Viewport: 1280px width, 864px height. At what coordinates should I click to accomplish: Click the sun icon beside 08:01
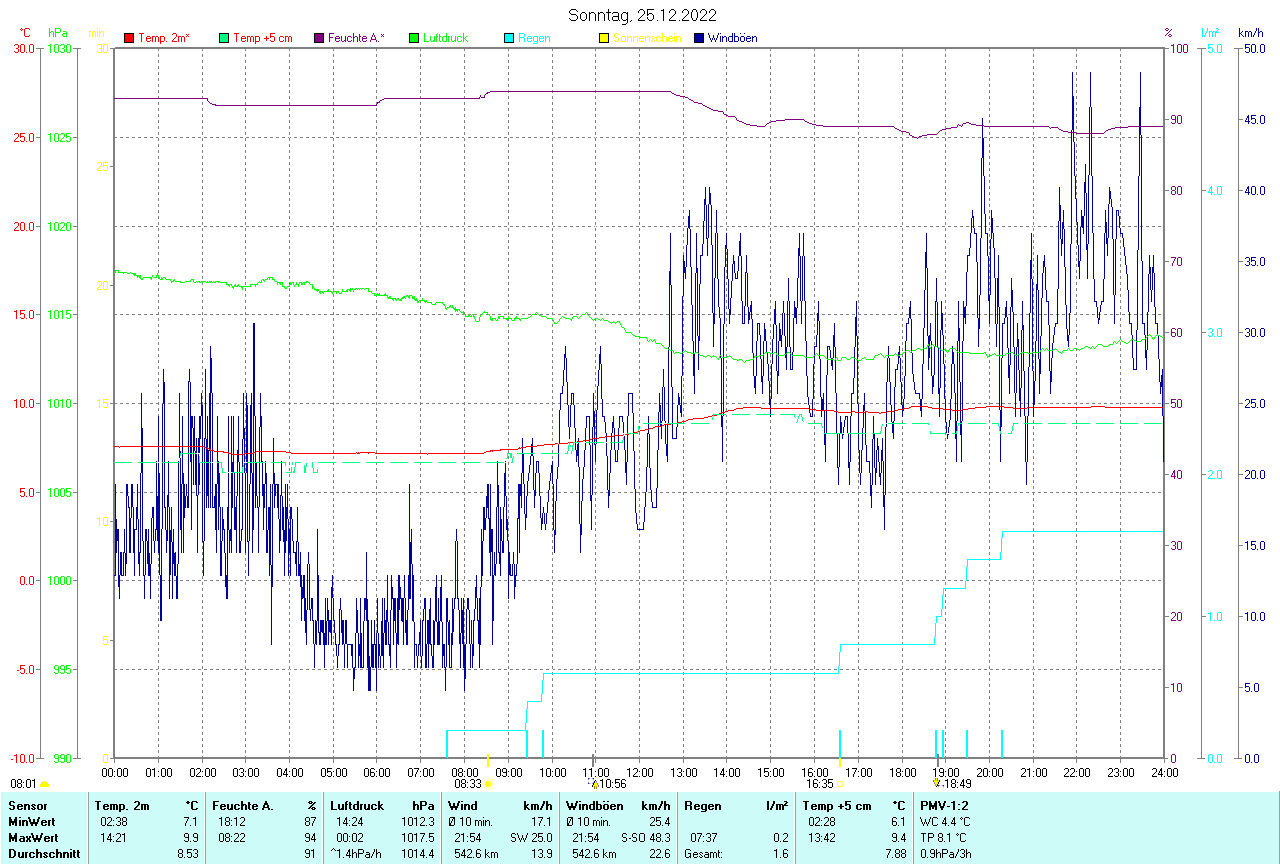coord(44,785)
